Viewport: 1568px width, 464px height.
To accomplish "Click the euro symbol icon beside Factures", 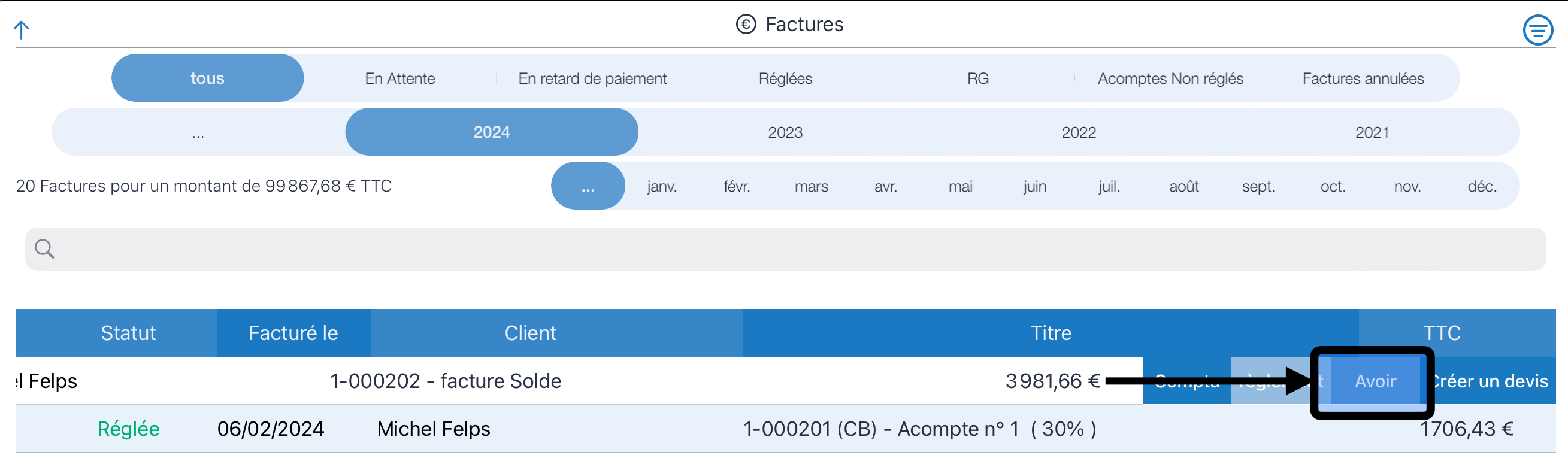I will [x=746, y=25].
